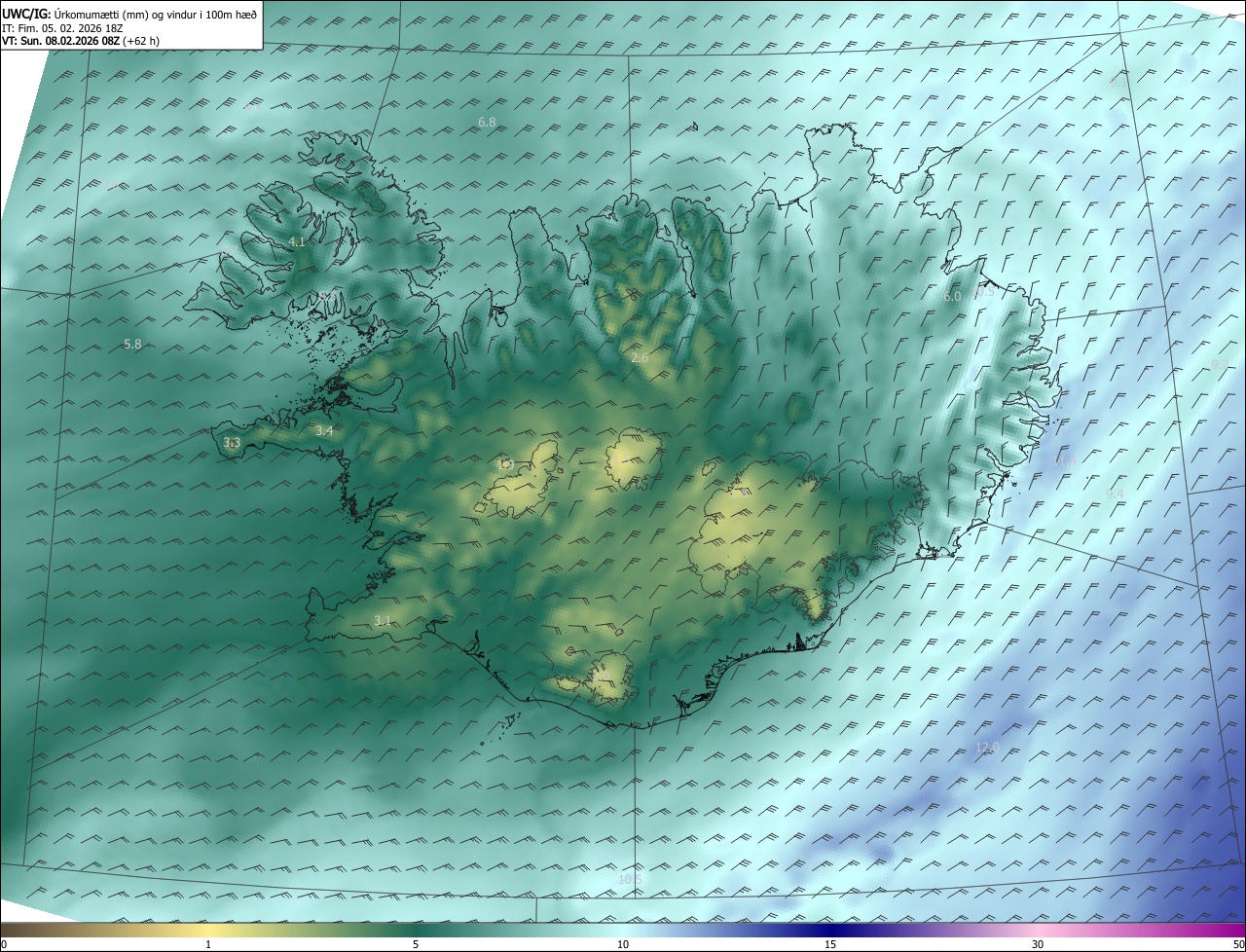The height and width of the screenshot is (952, 1246).
Task: Click the 'UWC/IG: Úrkomumætti (mm)' title line
Action: [129, 14]
